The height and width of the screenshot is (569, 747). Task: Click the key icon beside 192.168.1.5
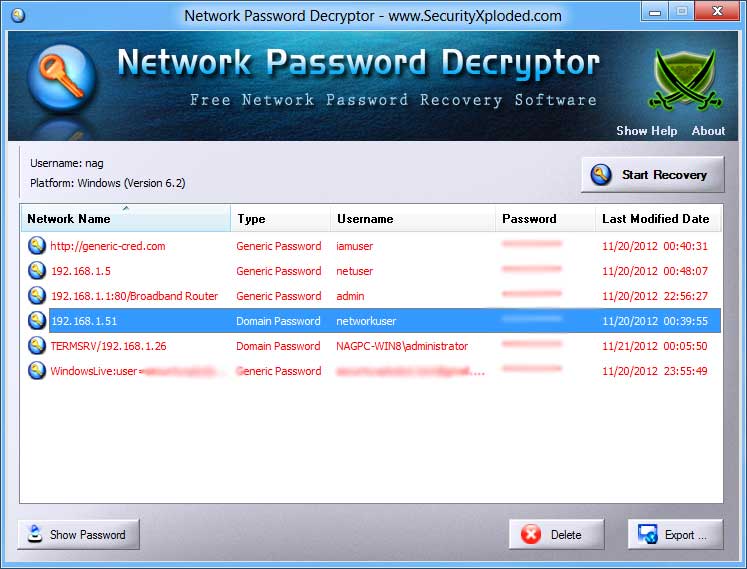point(37,271)
